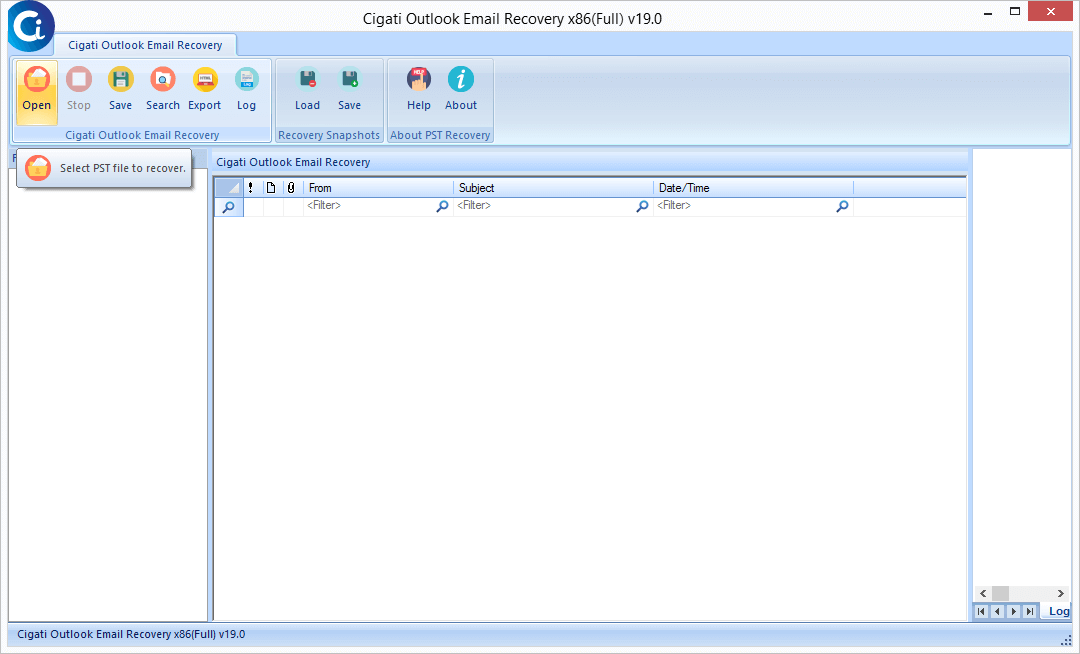1080x654 pixels.
Task: Close the Cigati application window
Action: coord(1050,12)
